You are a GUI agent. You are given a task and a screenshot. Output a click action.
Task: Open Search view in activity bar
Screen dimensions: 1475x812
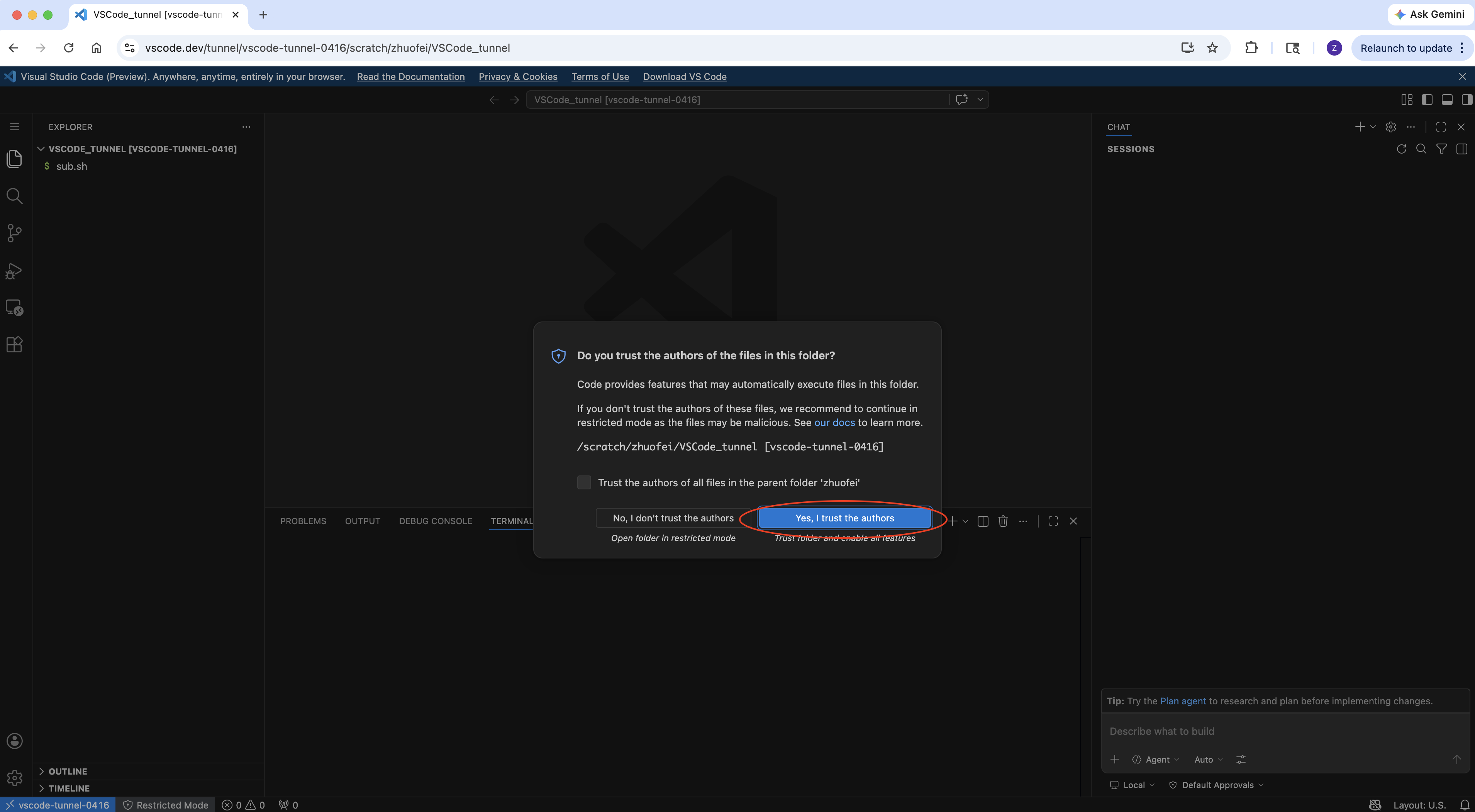click(14, 196)
